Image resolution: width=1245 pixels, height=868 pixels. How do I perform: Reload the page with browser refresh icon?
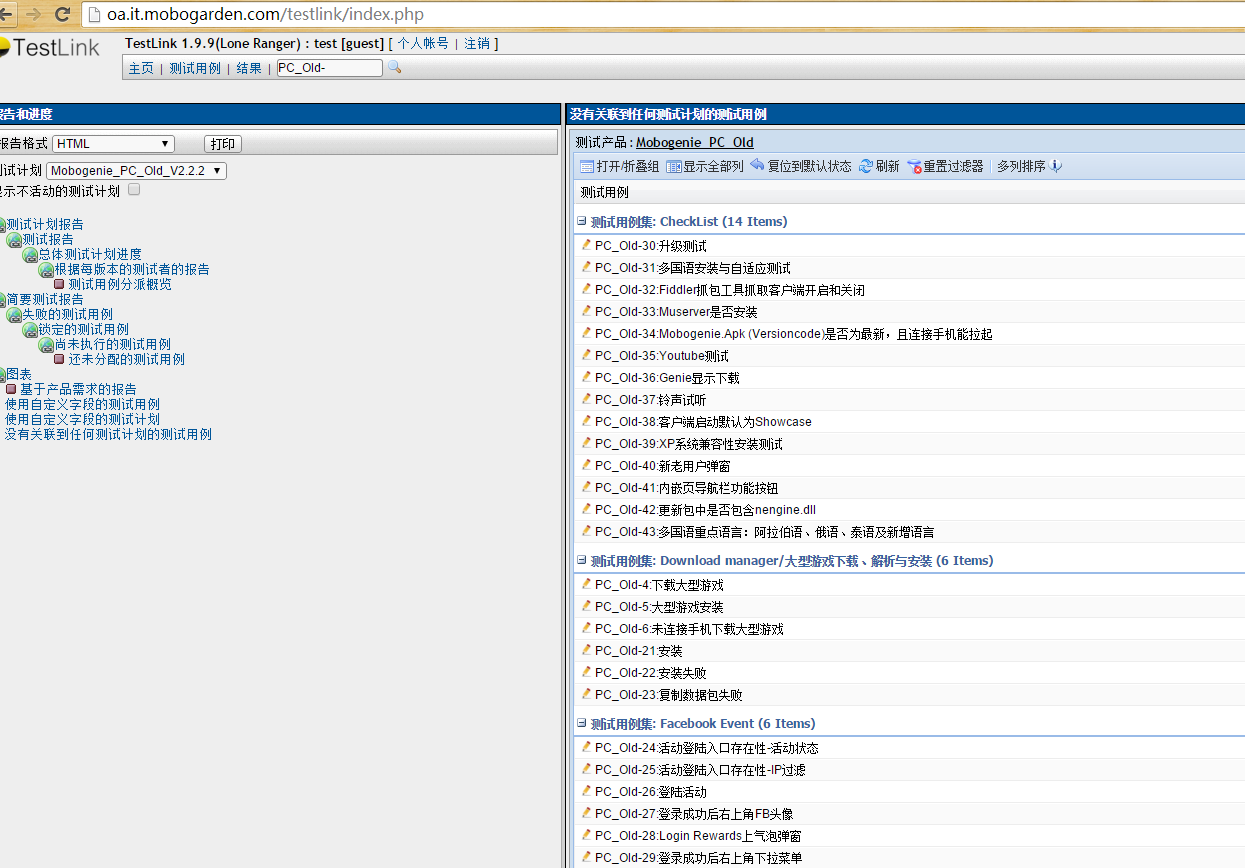[62, 14]
